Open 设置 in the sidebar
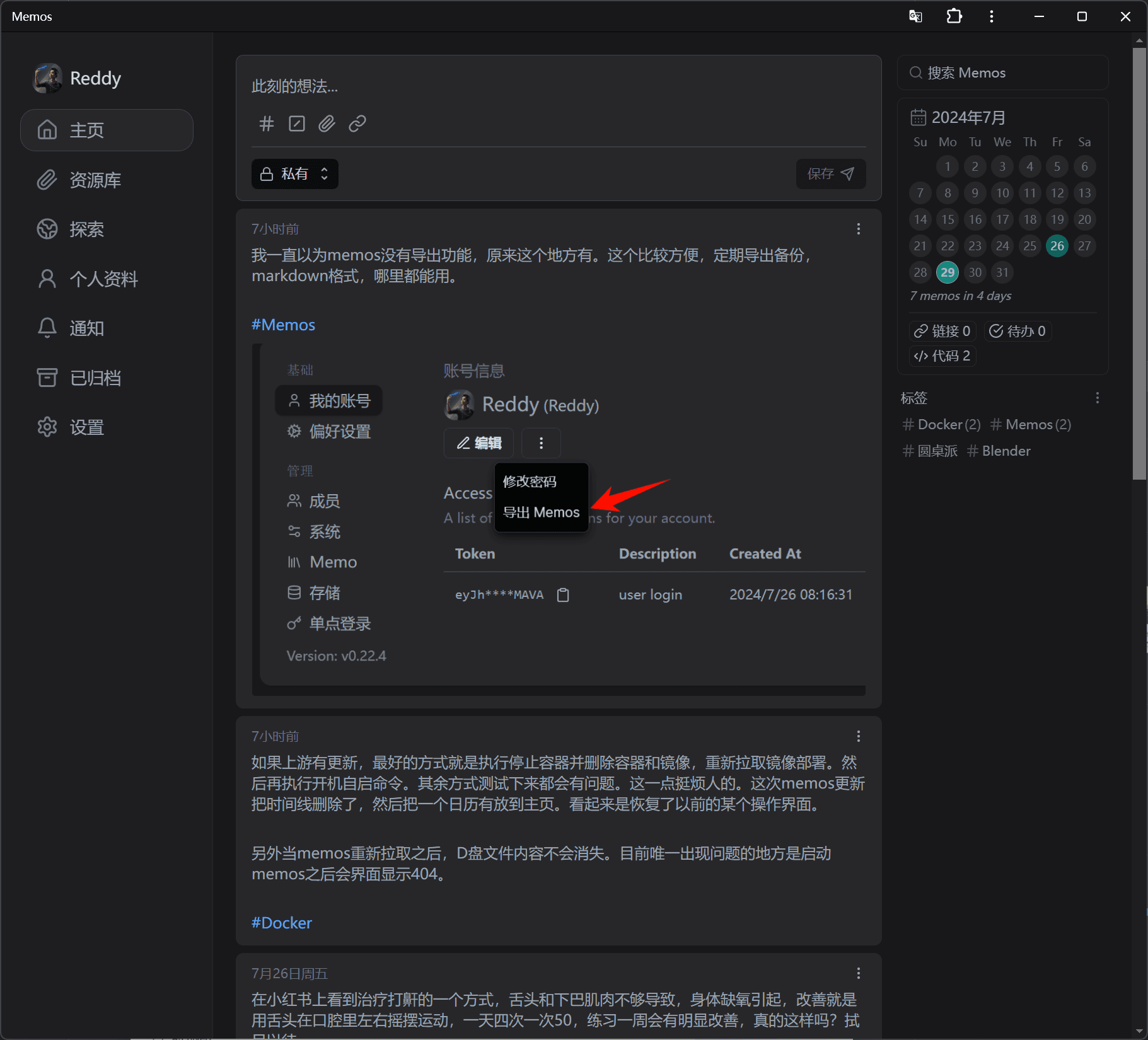 click(86, 427)
